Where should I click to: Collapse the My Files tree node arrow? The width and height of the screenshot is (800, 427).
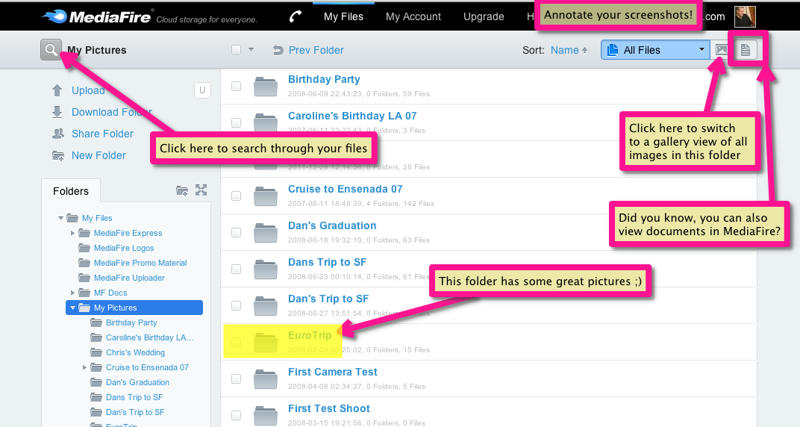[x=61, y=218]
